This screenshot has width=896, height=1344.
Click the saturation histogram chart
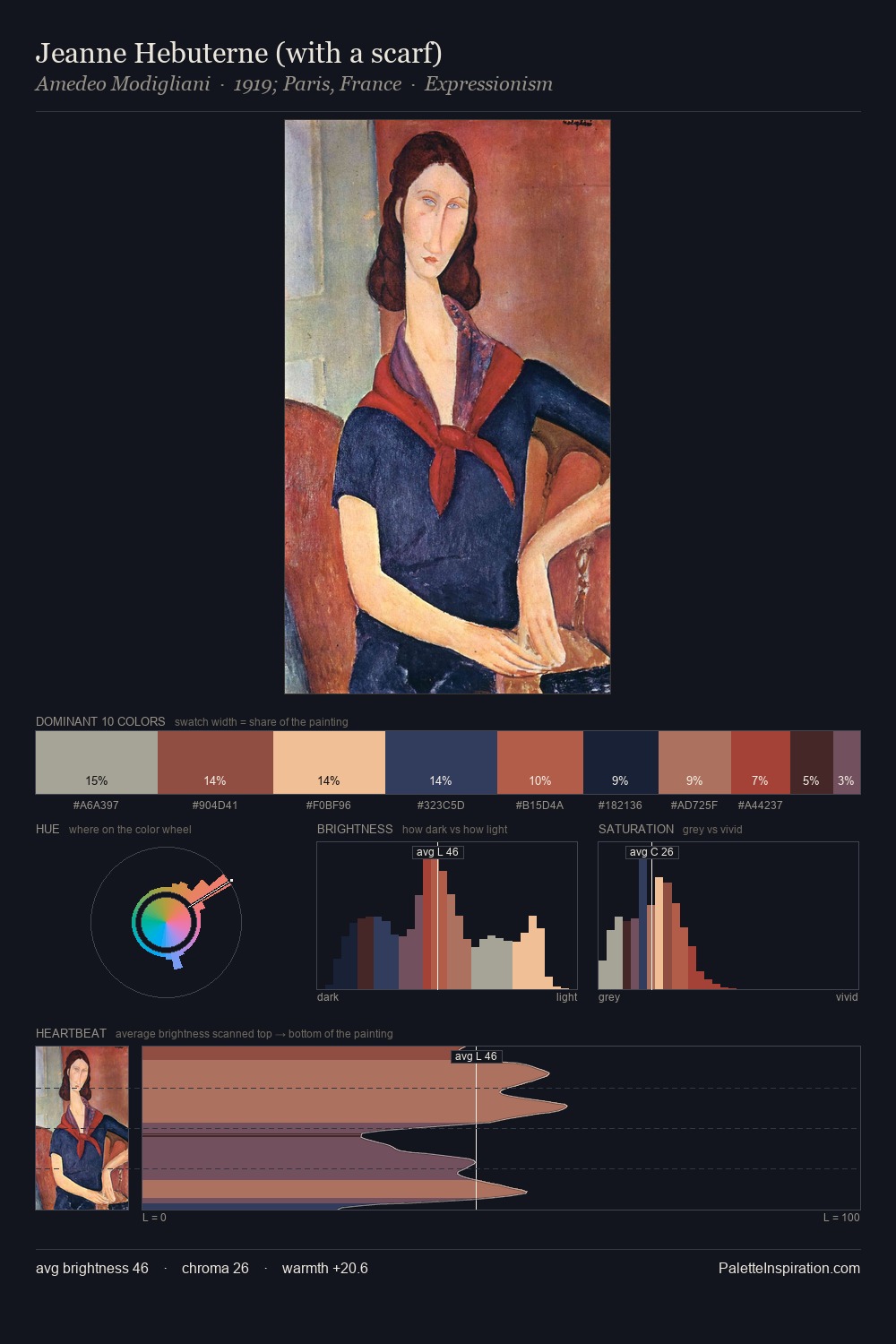click(x=728, y=915)
